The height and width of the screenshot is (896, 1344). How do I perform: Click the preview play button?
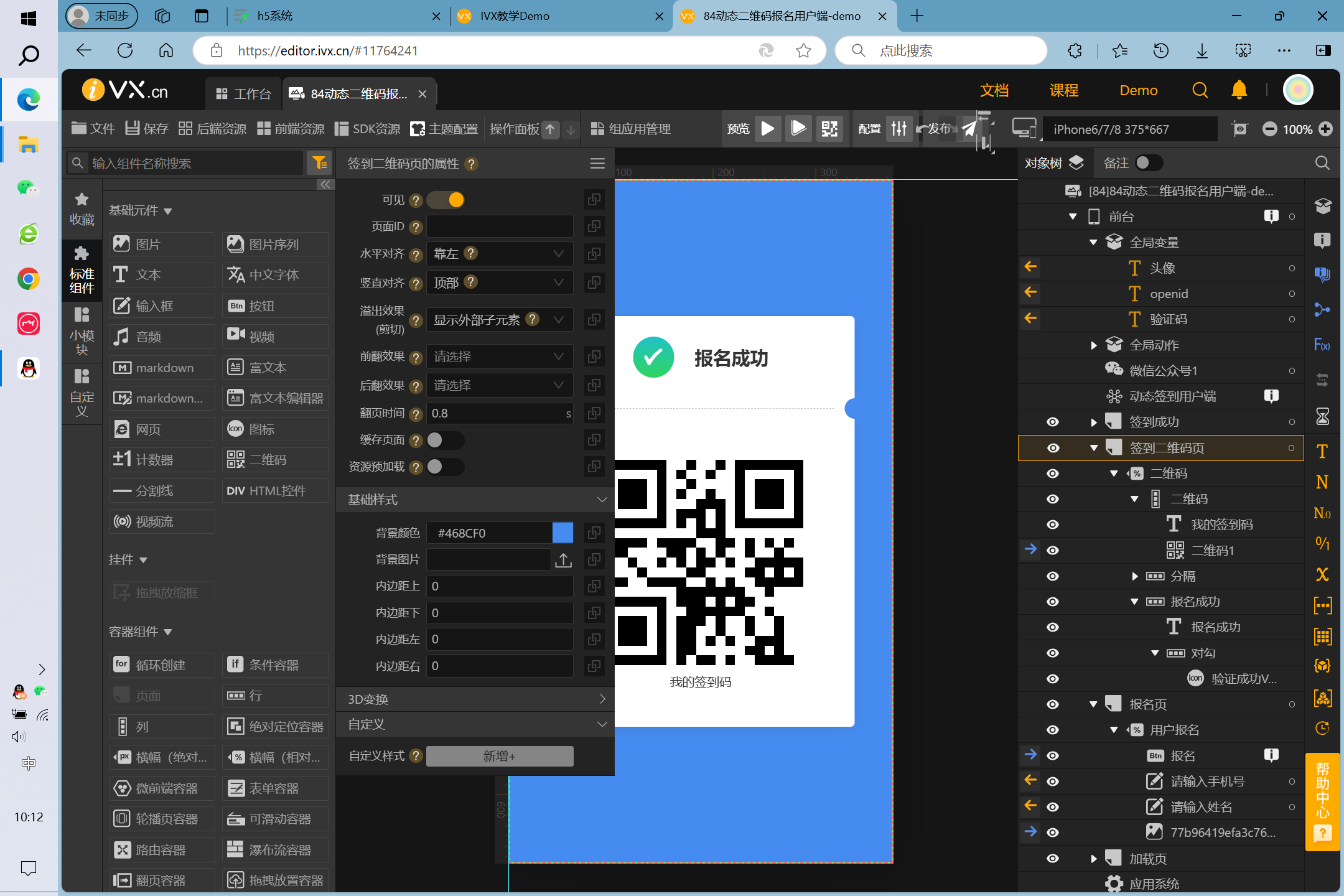pos(768,129)
